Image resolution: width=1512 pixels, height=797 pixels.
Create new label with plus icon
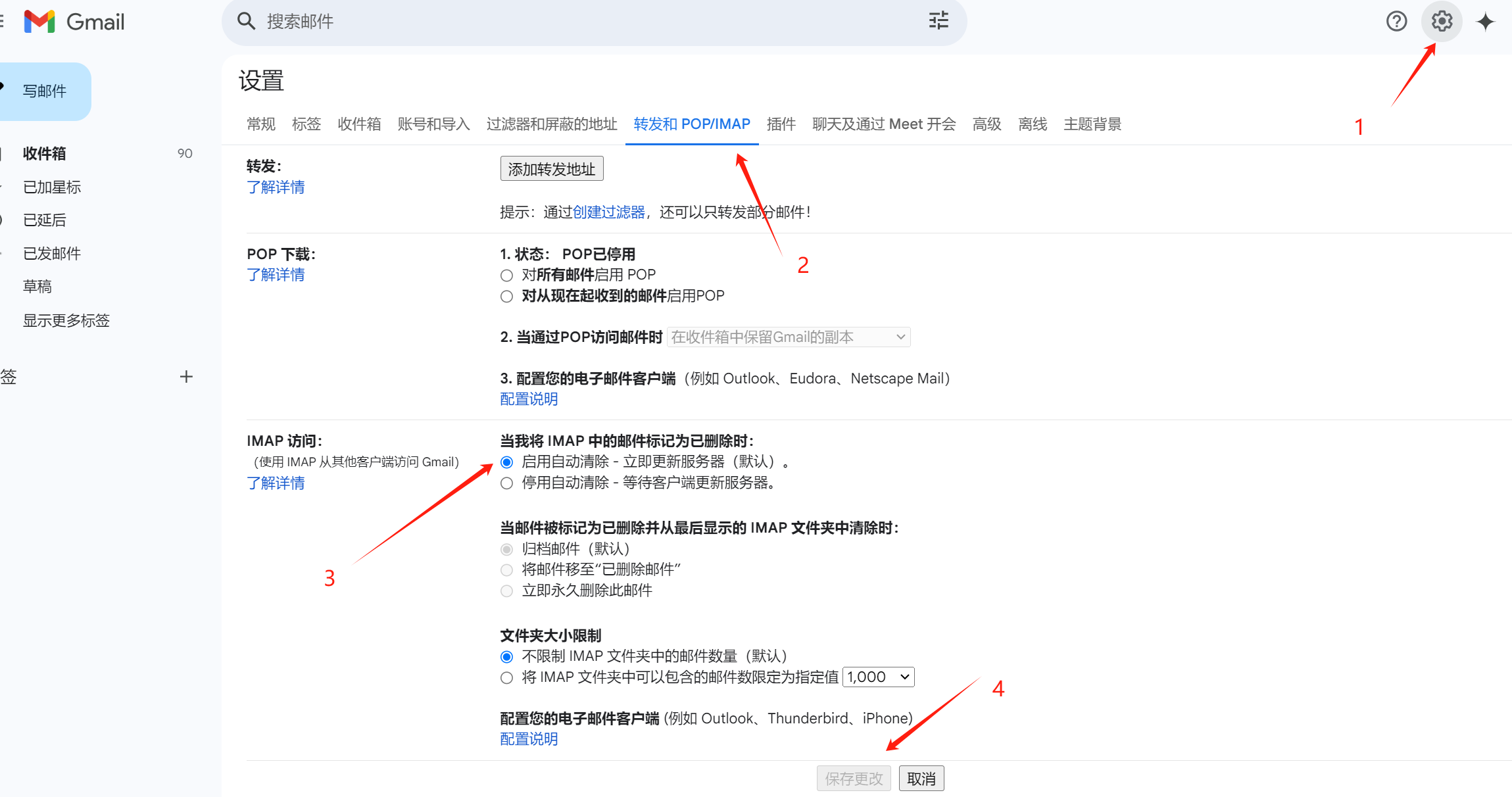(x=186, y=377)
